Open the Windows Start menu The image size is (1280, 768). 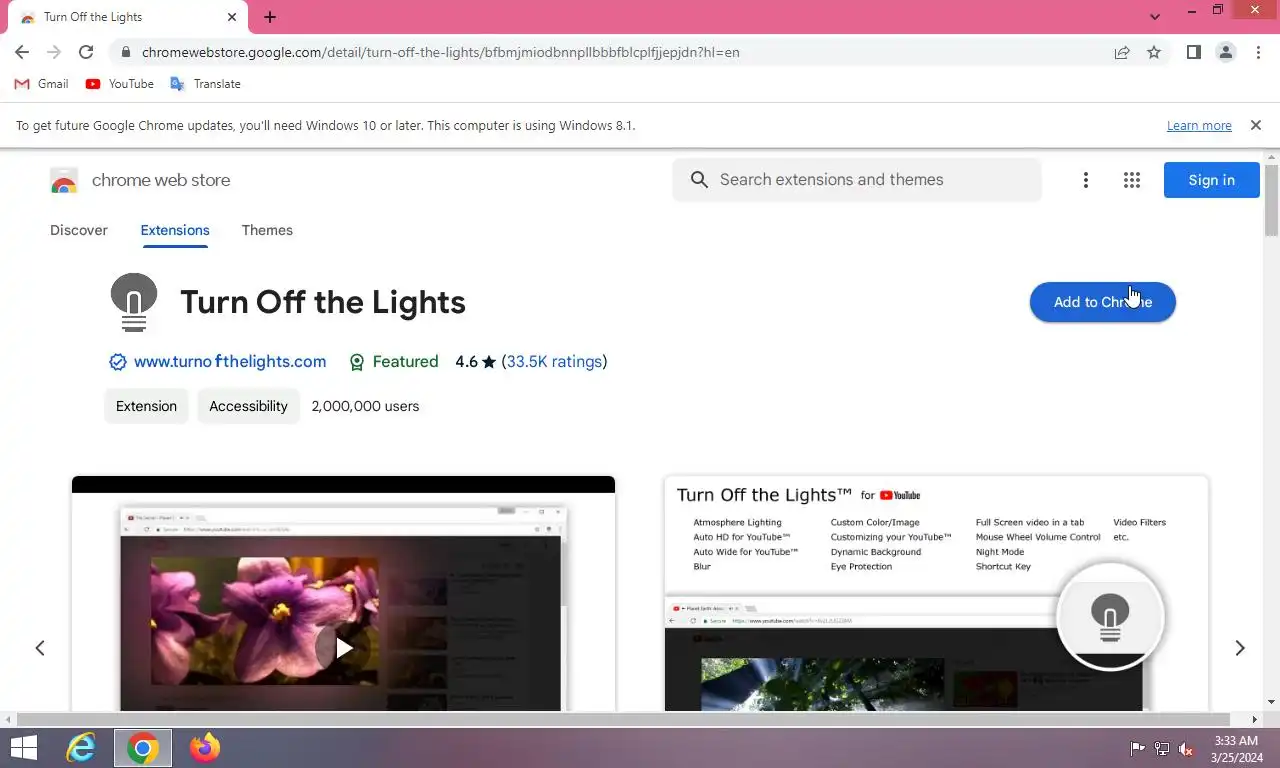[24, 748]
